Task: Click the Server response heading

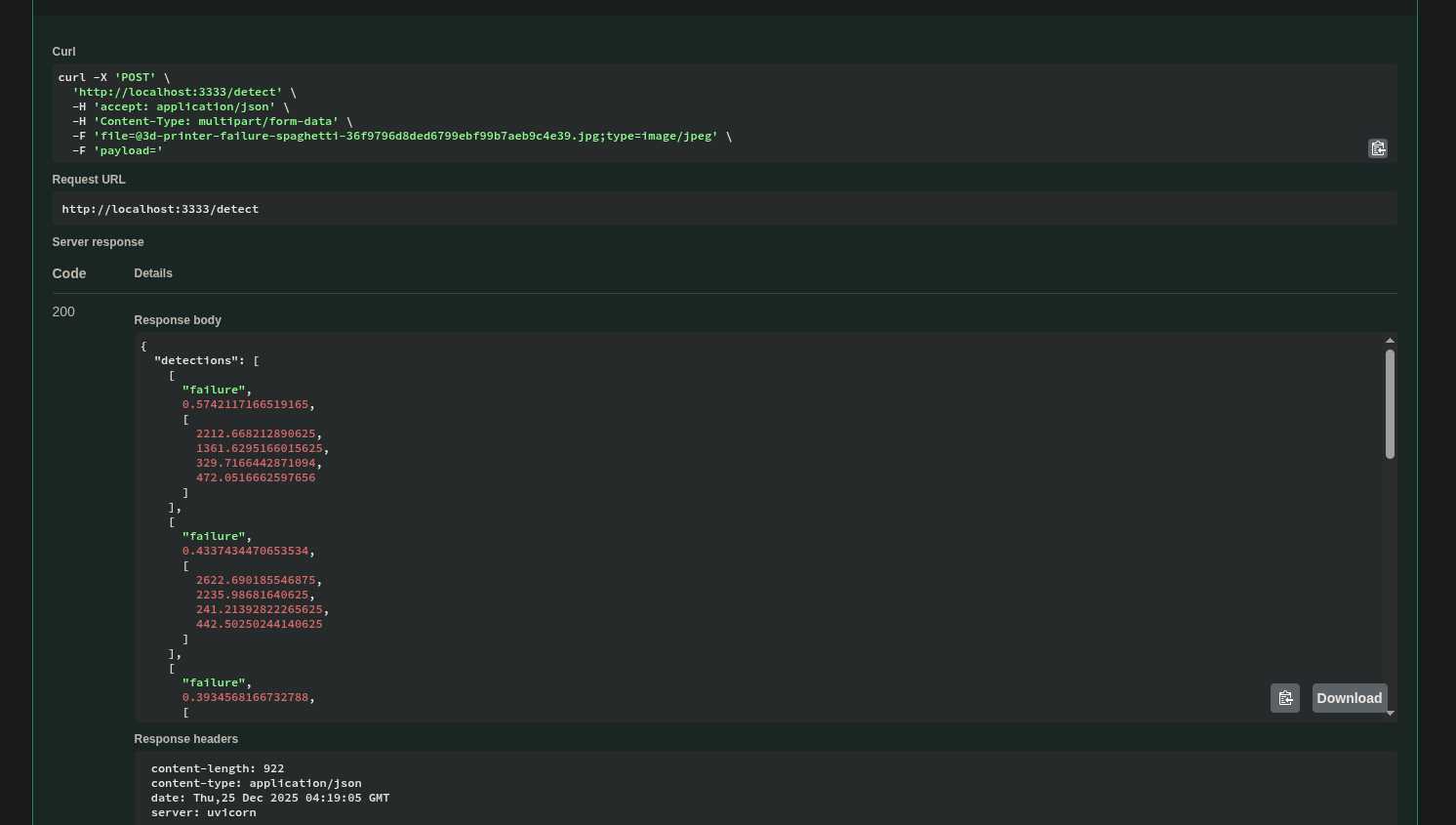Action: 98,242
